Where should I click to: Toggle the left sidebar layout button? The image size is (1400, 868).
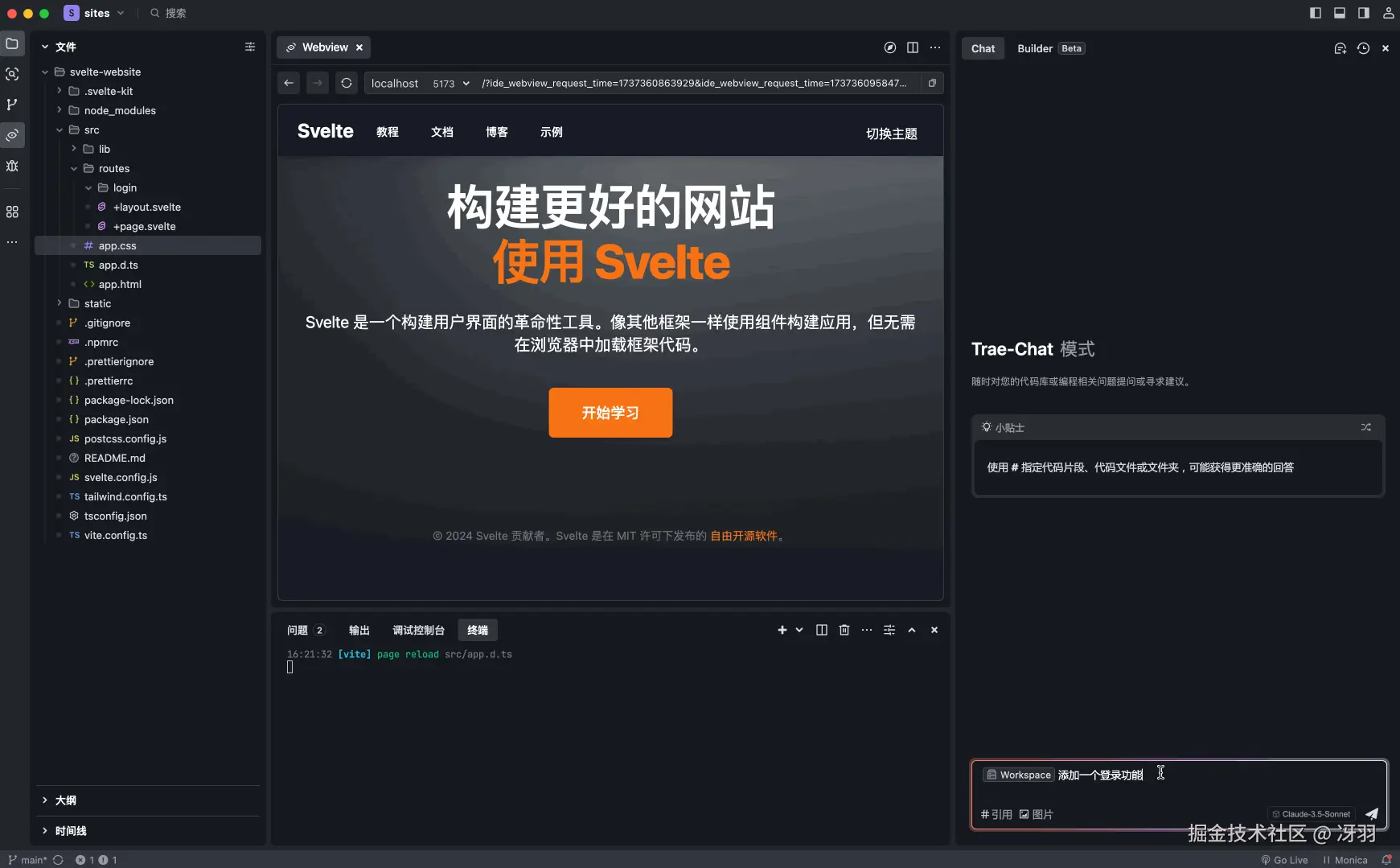[1316, 13]
